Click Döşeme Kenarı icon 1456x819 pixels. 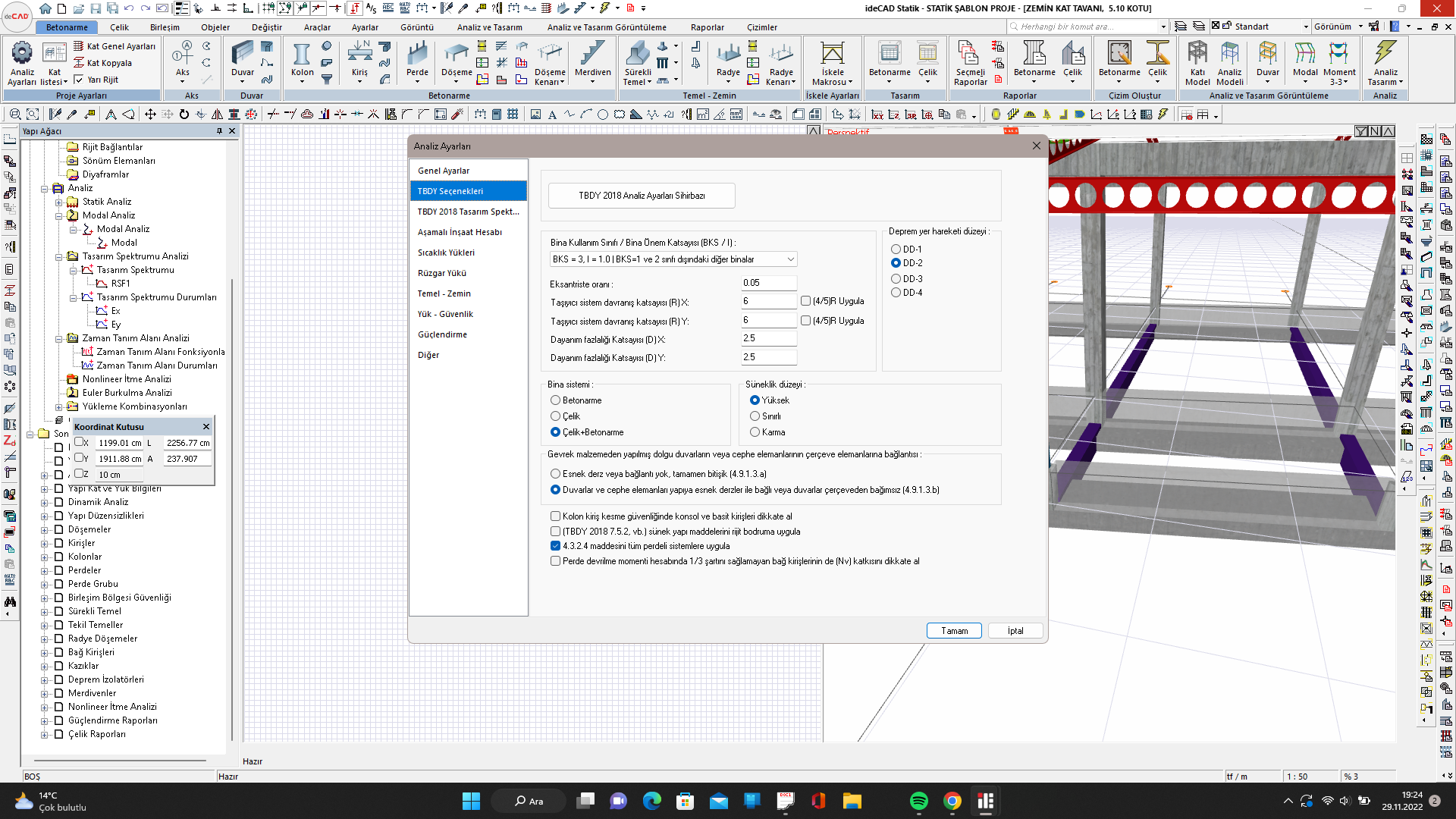550,62
